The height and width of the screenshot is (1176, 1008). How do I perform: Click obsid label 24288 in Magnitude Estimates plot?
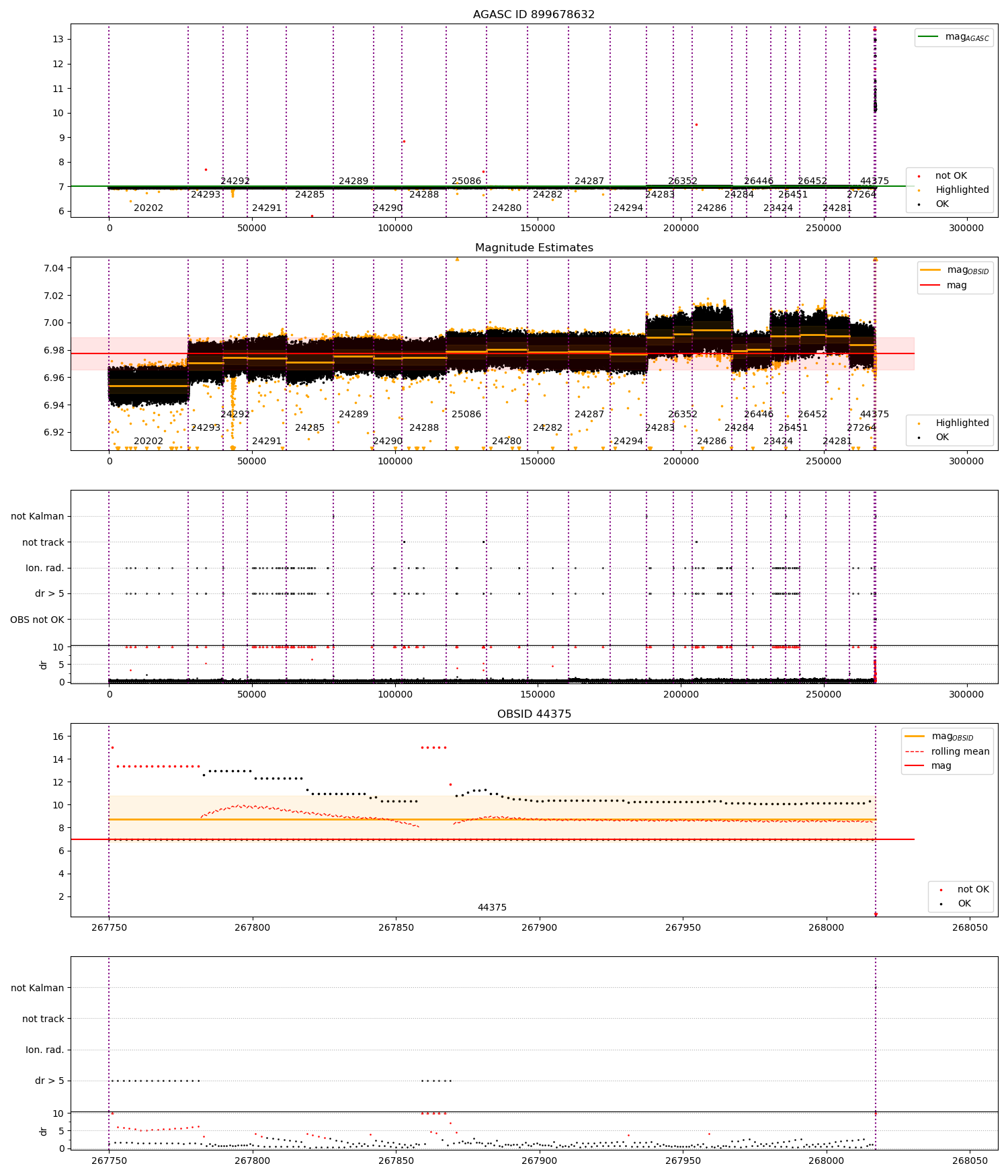point(424,427)
